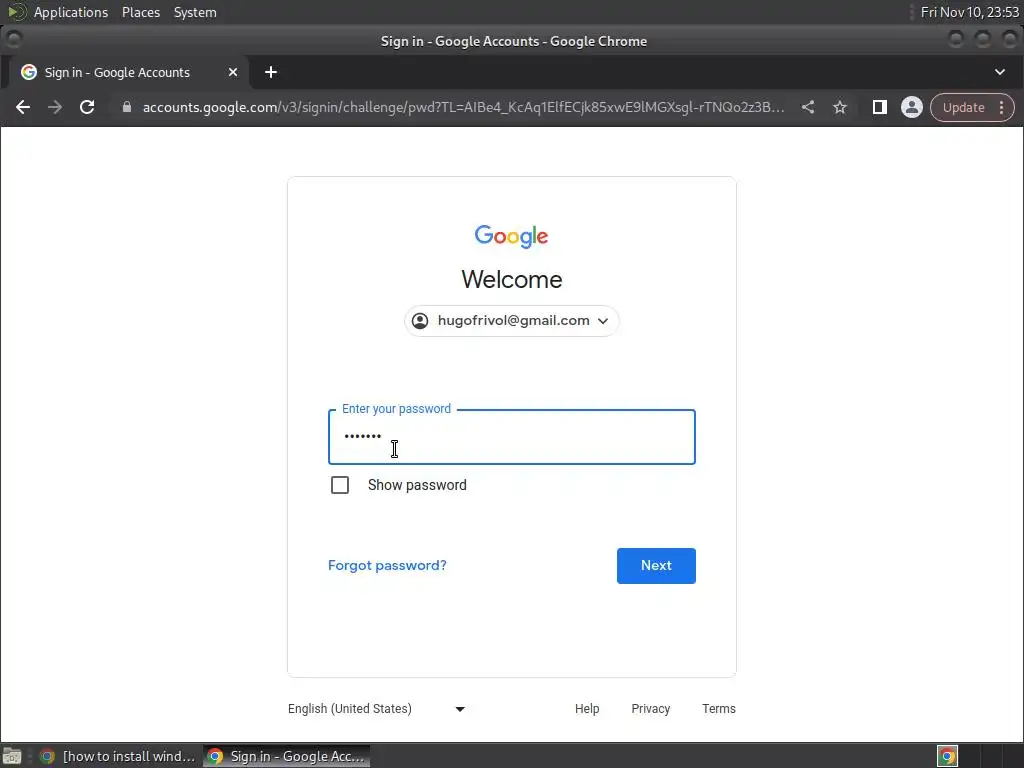Click the Applications menu logo icon
The image size is (1024, 768).
[16, 12]
